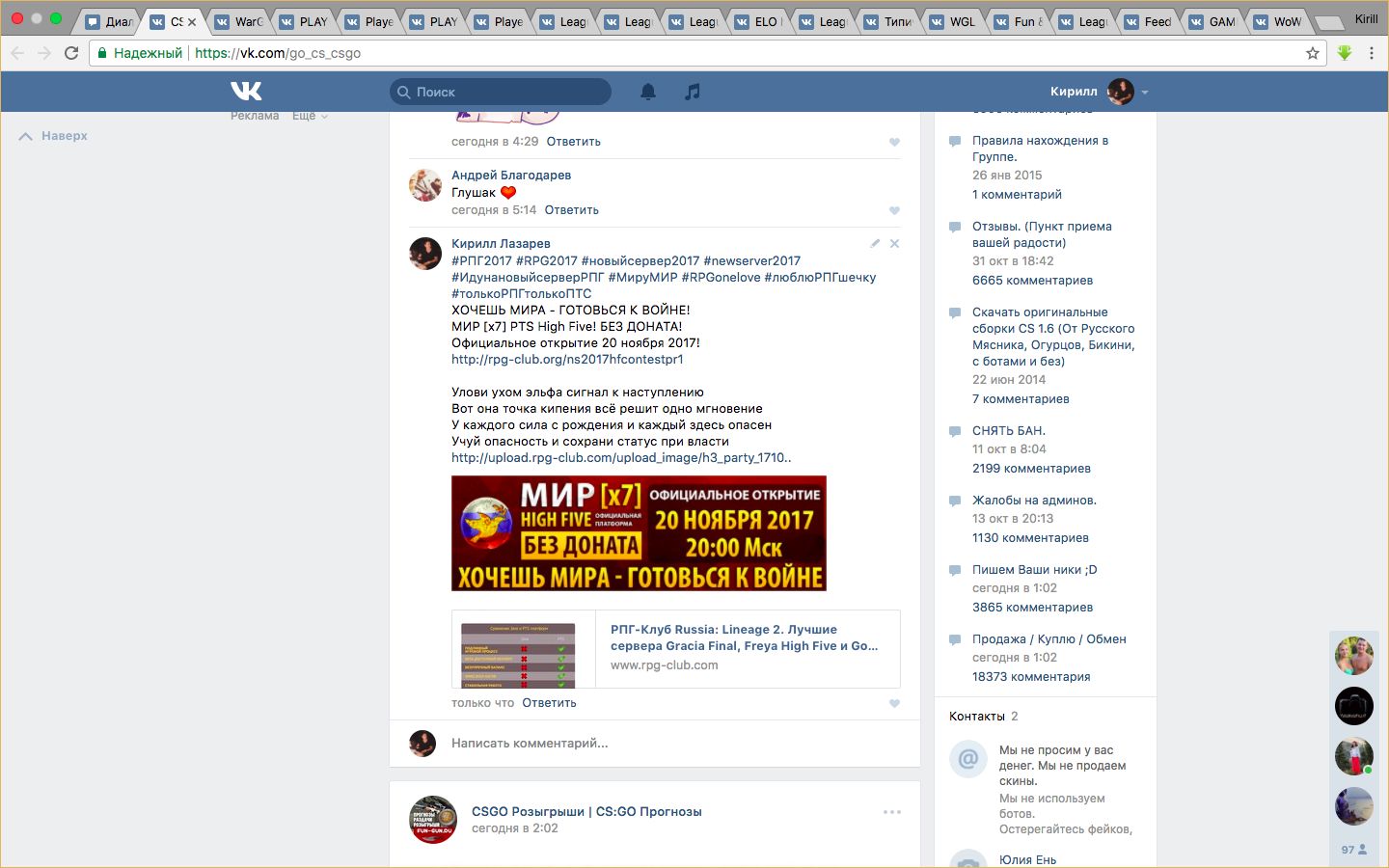The image size is (1389, 868).
Task: Switch to the GAM browser tab
Action: (1212, 21)
